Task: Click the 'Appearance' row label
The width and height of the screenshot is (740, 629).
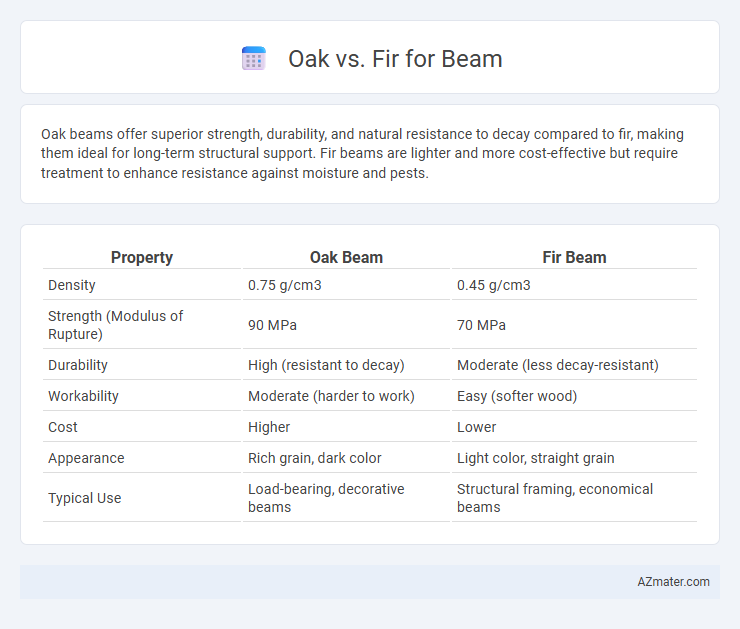Action: (86, 458)
